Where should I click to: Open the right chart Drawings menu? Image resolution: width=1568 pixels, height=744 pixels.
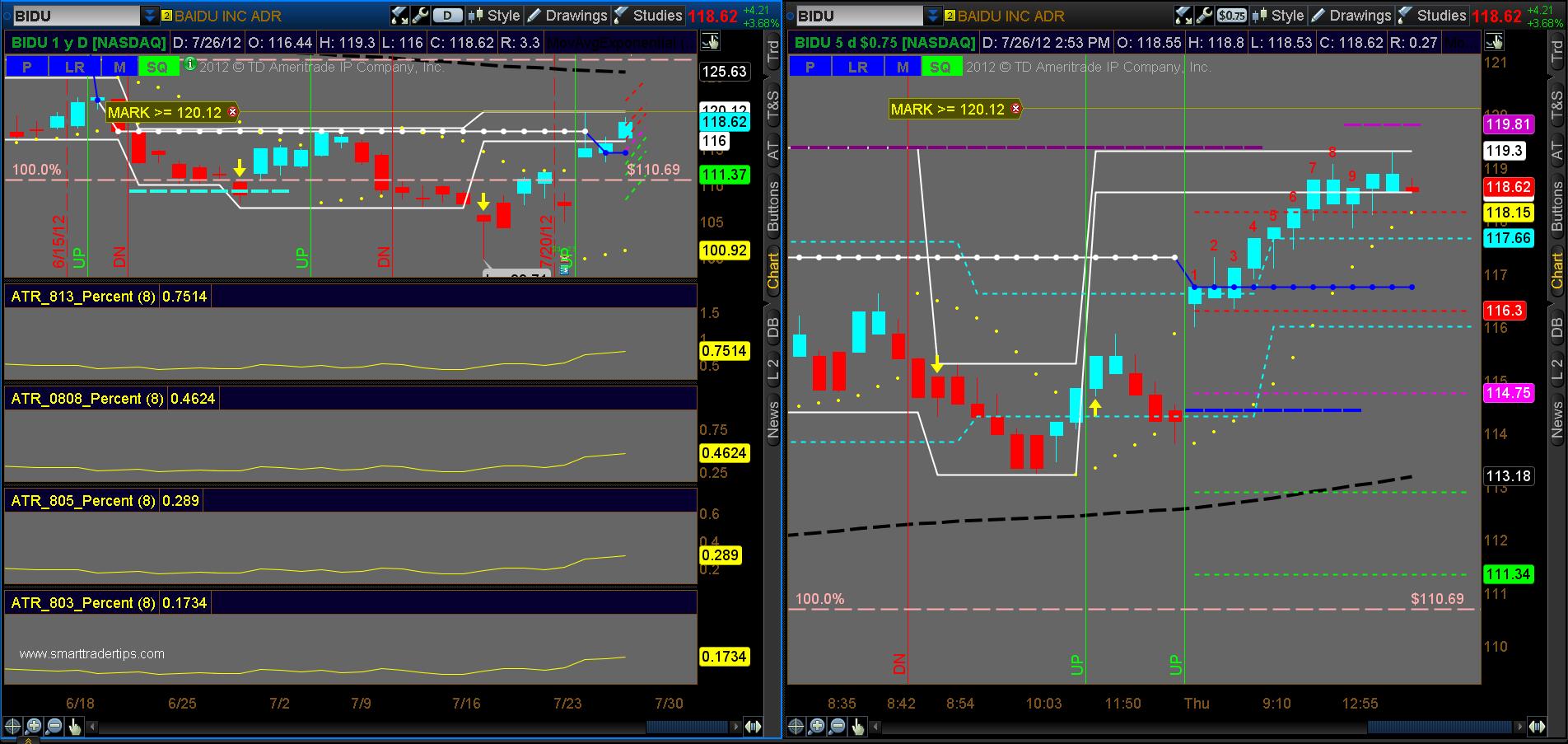click(x=1351, y=16)
